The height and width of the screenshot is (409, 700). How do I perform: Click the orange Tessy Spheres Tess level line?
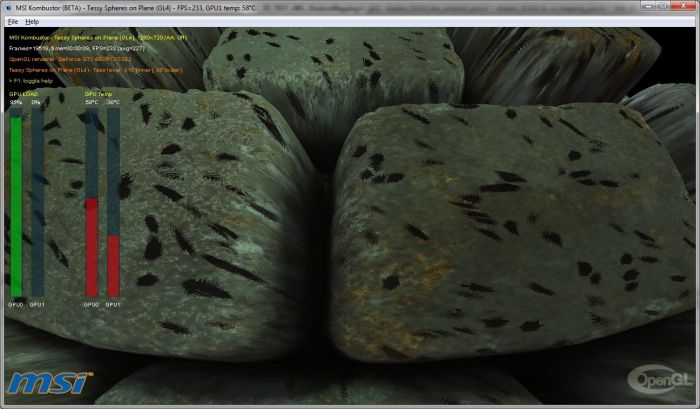(x=96, y=70)
